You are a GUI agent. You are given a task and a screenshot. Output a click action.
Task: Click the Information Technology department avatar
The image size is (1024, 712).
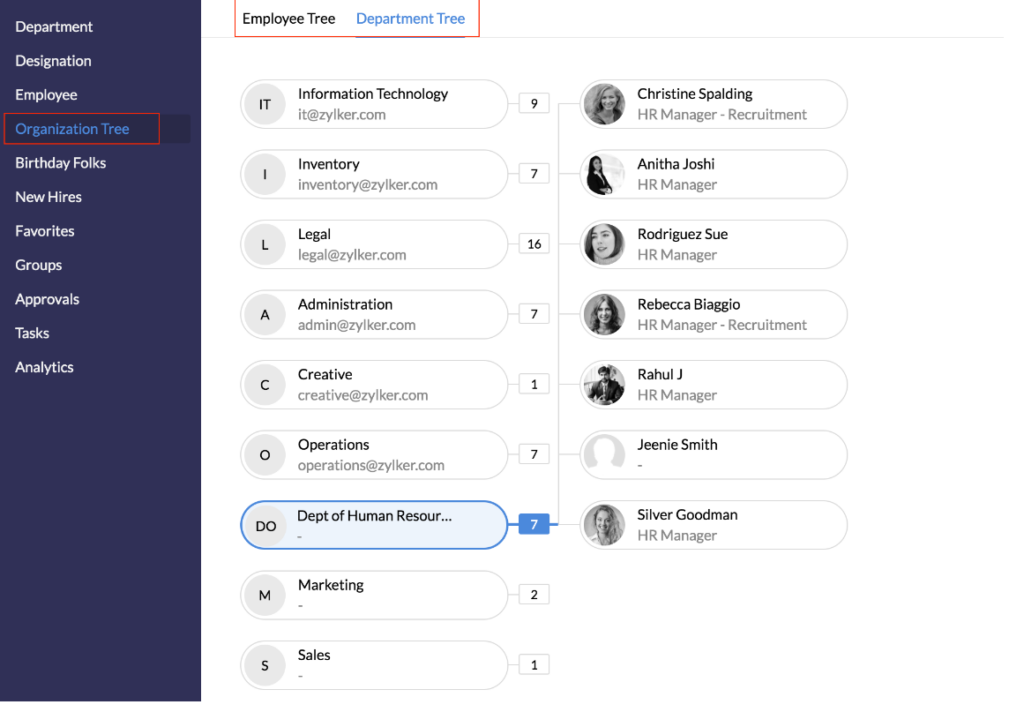pos(265,103)
